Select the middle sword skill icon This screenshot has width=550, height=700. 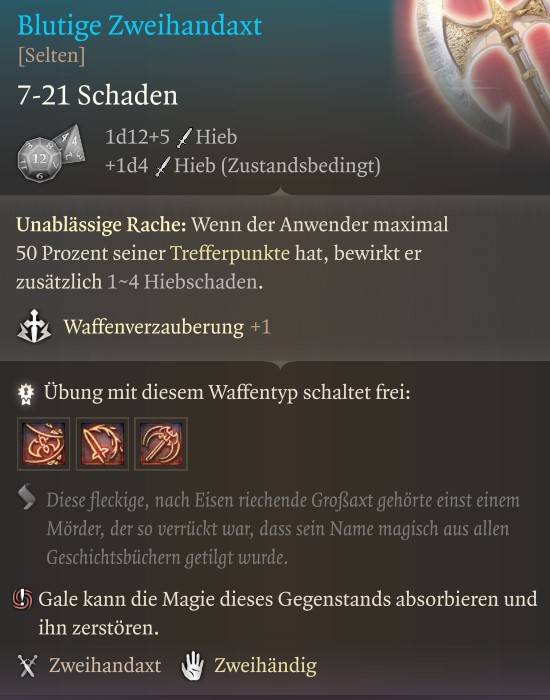tap(102, 444)
